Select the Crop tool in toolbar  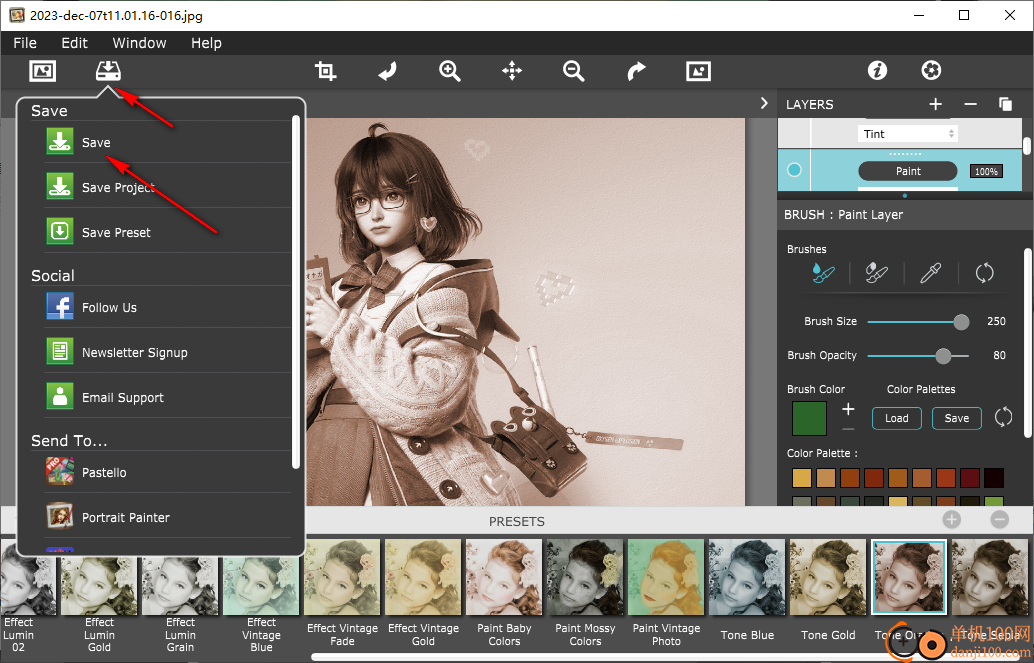pyautogui.click(x=325, y=71)
